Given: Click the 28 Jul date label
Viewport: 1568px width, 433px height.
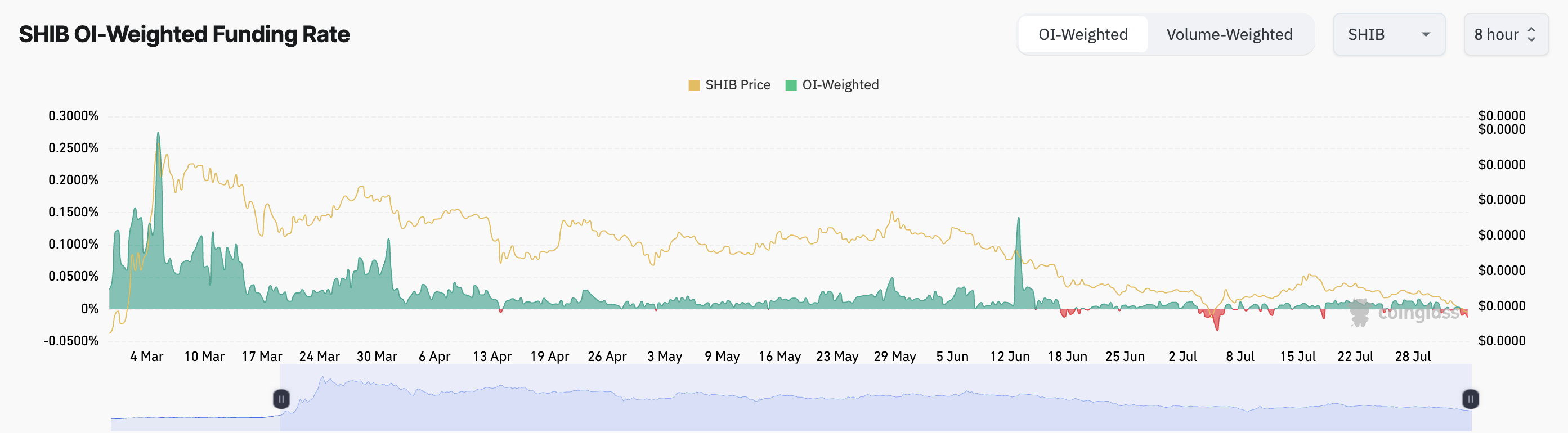Looking at the screenshot, I should tap(1412, 357).
